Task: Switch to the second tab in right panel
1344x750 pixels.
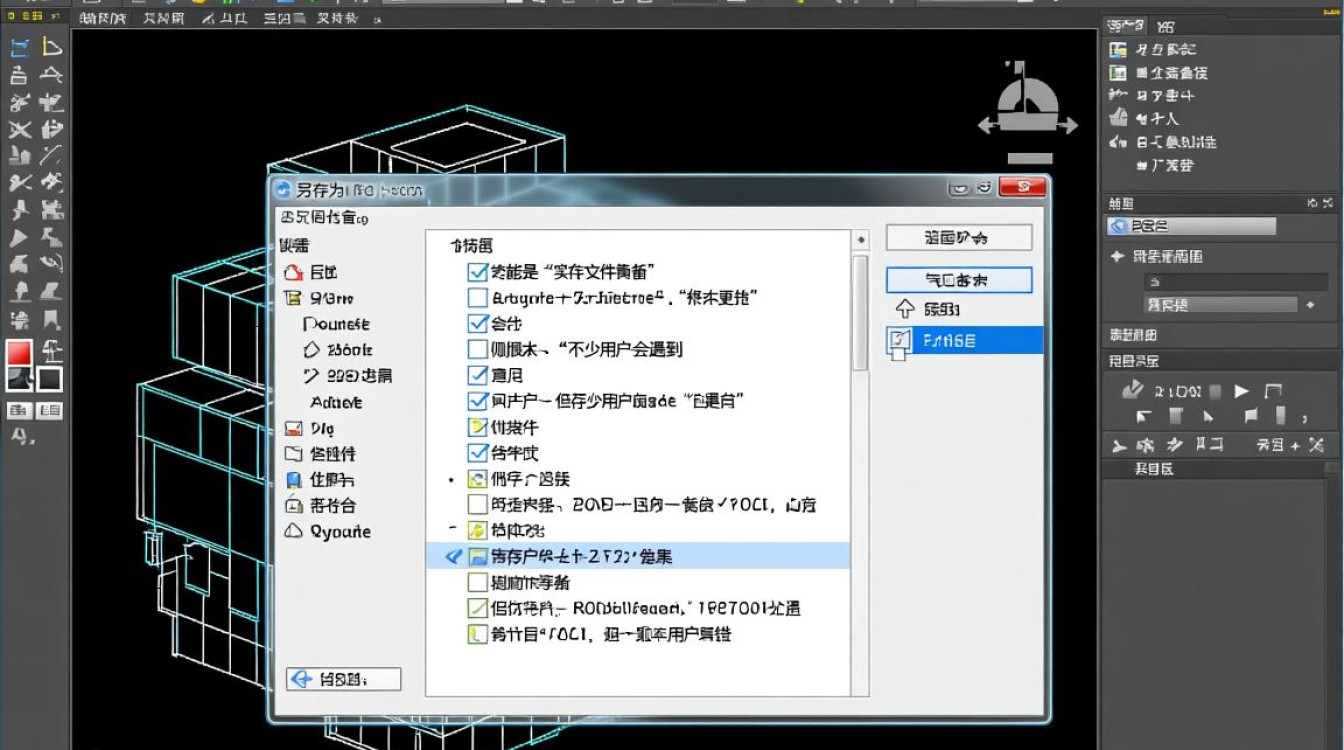Action: [1166, 27]
